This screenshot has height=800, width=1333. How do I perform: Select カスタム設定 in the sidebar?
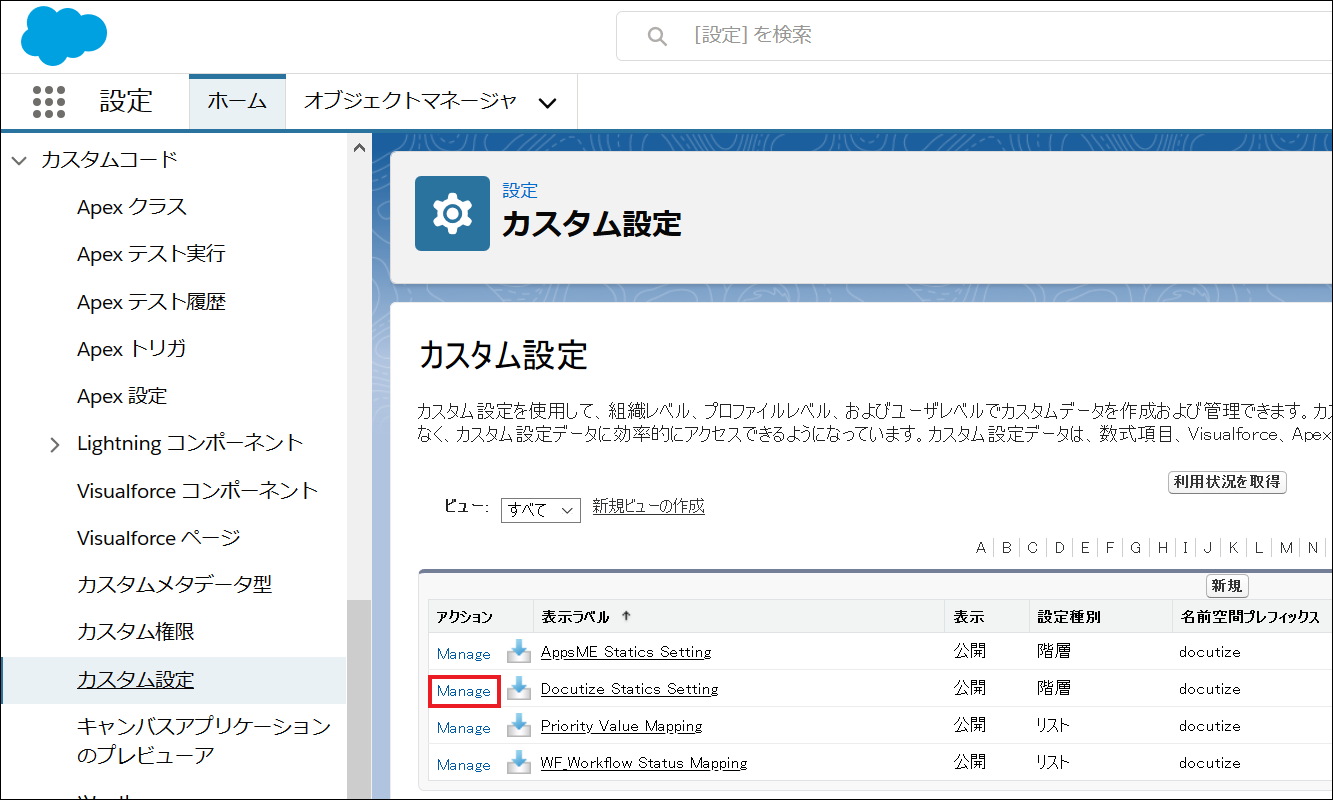tap(135, 680)
